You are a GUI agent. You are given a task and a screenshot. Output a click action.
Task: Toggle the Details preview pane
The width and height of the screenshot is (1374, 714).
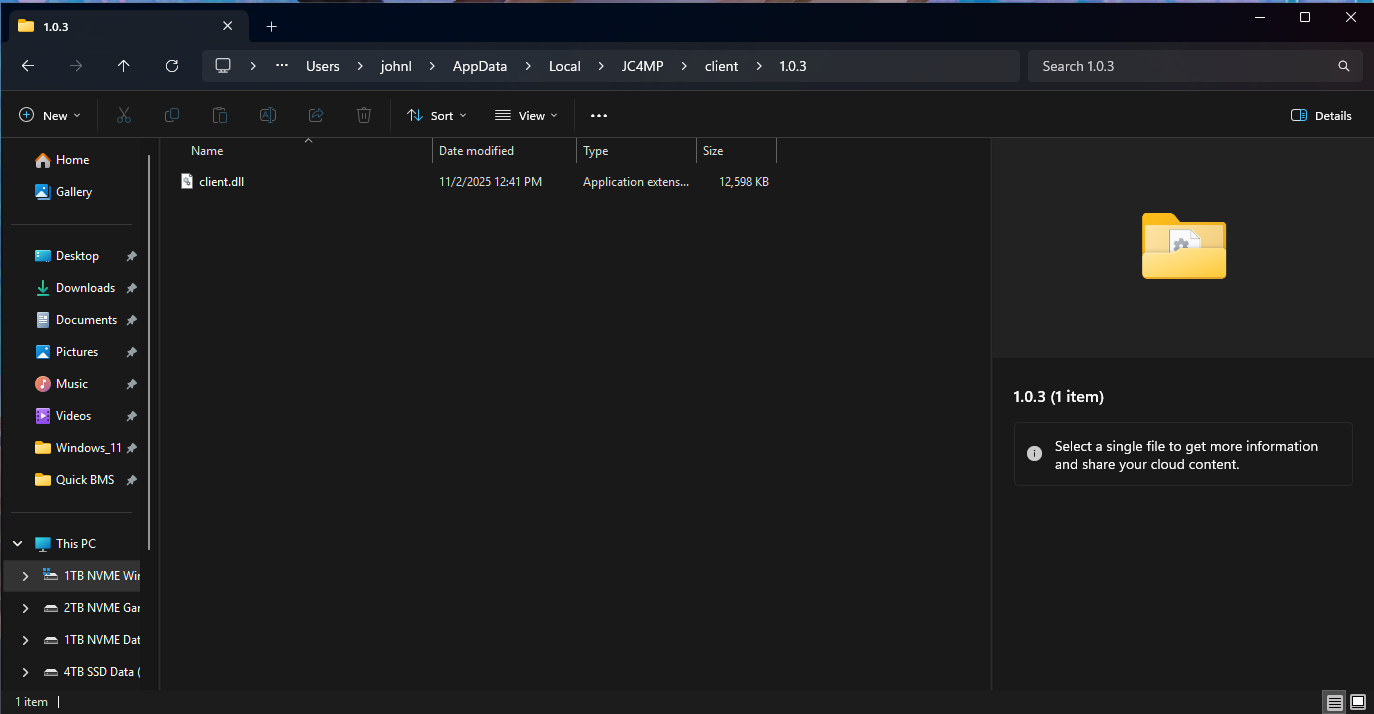coord(1320,115)
